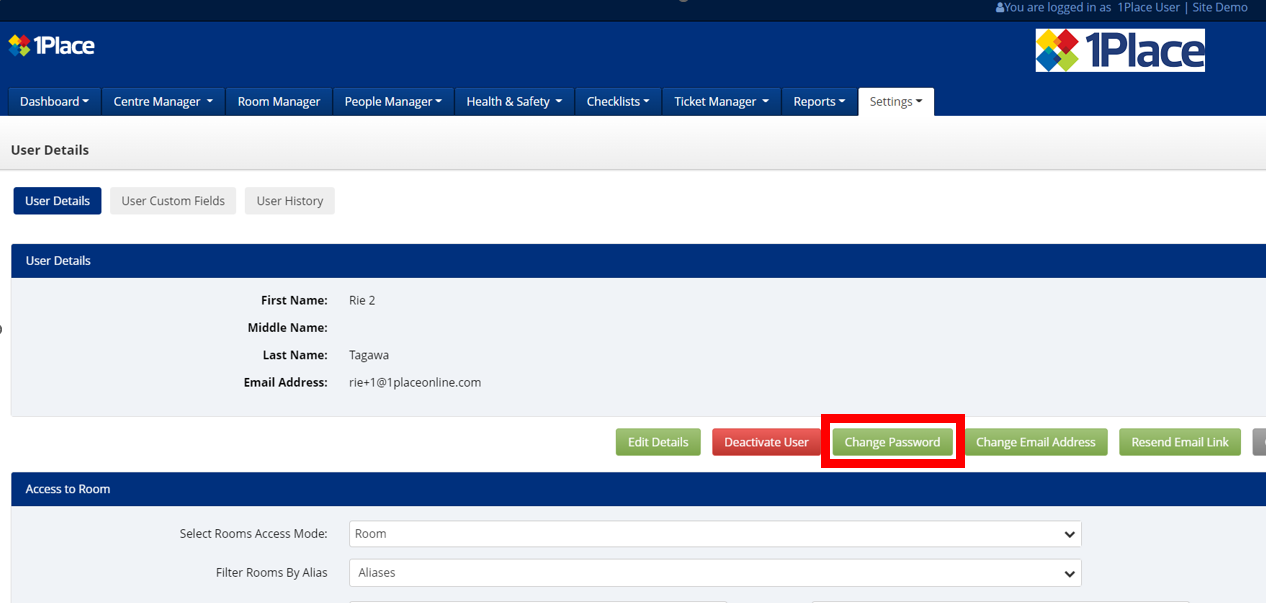This screenshot has height=603, width=1266.
Task: Open the Dashboard menu
Action: pos(54,101)
